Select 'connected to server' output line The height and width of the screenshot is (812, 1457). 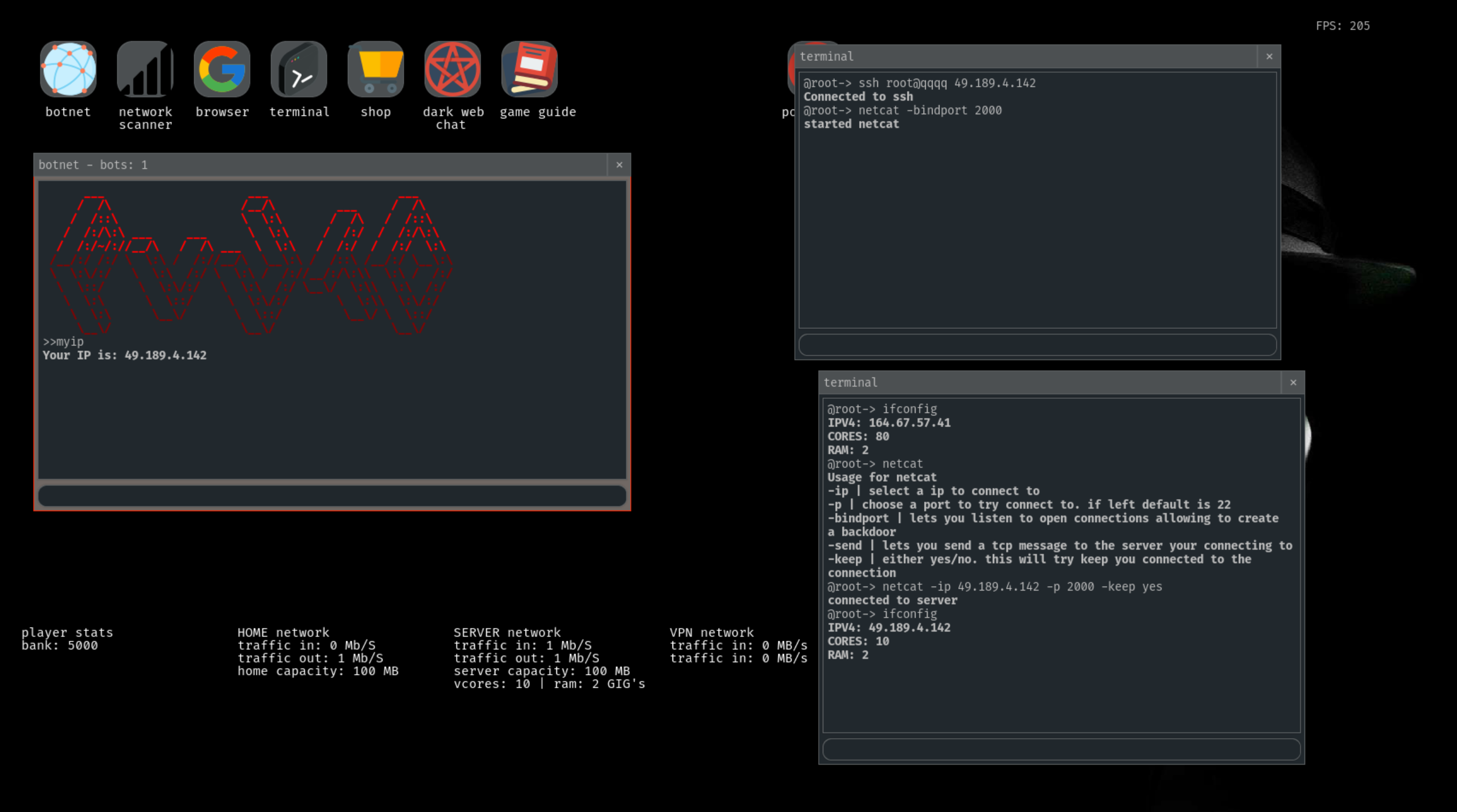[892, 600]
